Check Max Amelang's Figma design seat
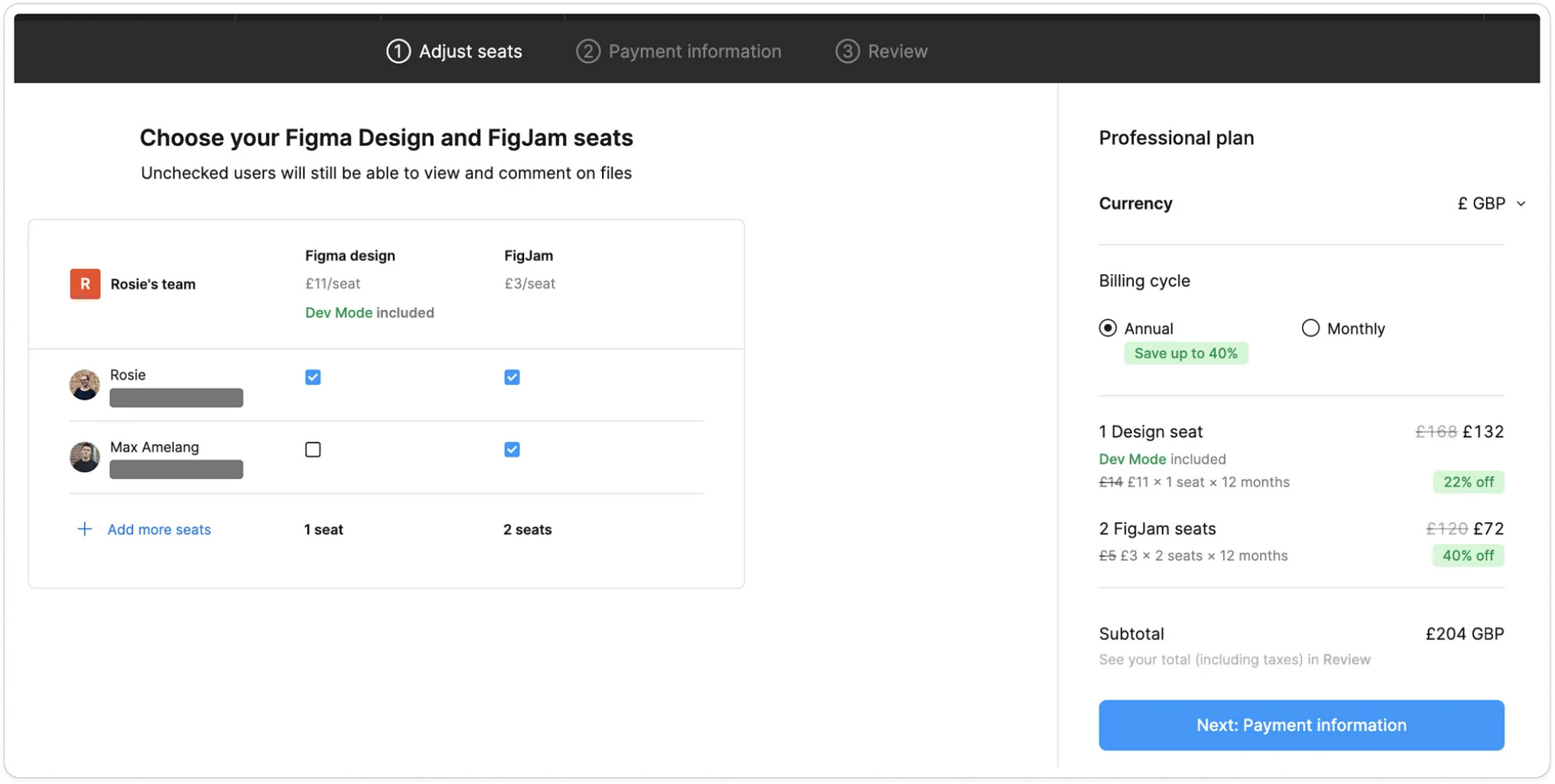 [313, 449]
